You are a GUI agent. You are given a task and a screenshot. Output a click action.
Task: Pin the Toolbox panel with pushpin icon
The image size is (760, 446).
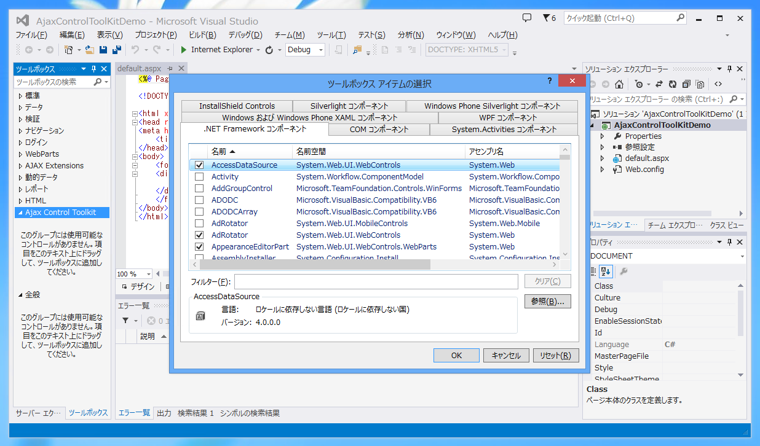click(x=94, y=69)
